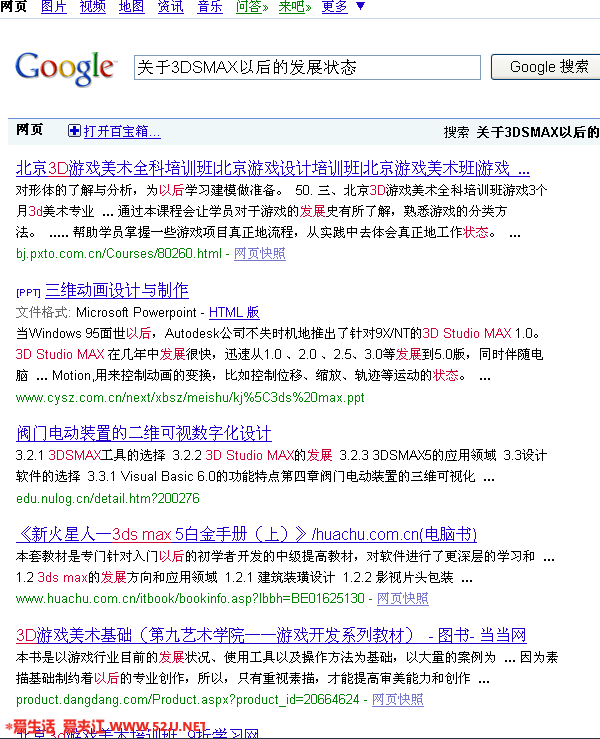Click the www.cysz.com.cn ppt URL text
The width and height of the screenshot is (600, 739).
pos(190,398)
